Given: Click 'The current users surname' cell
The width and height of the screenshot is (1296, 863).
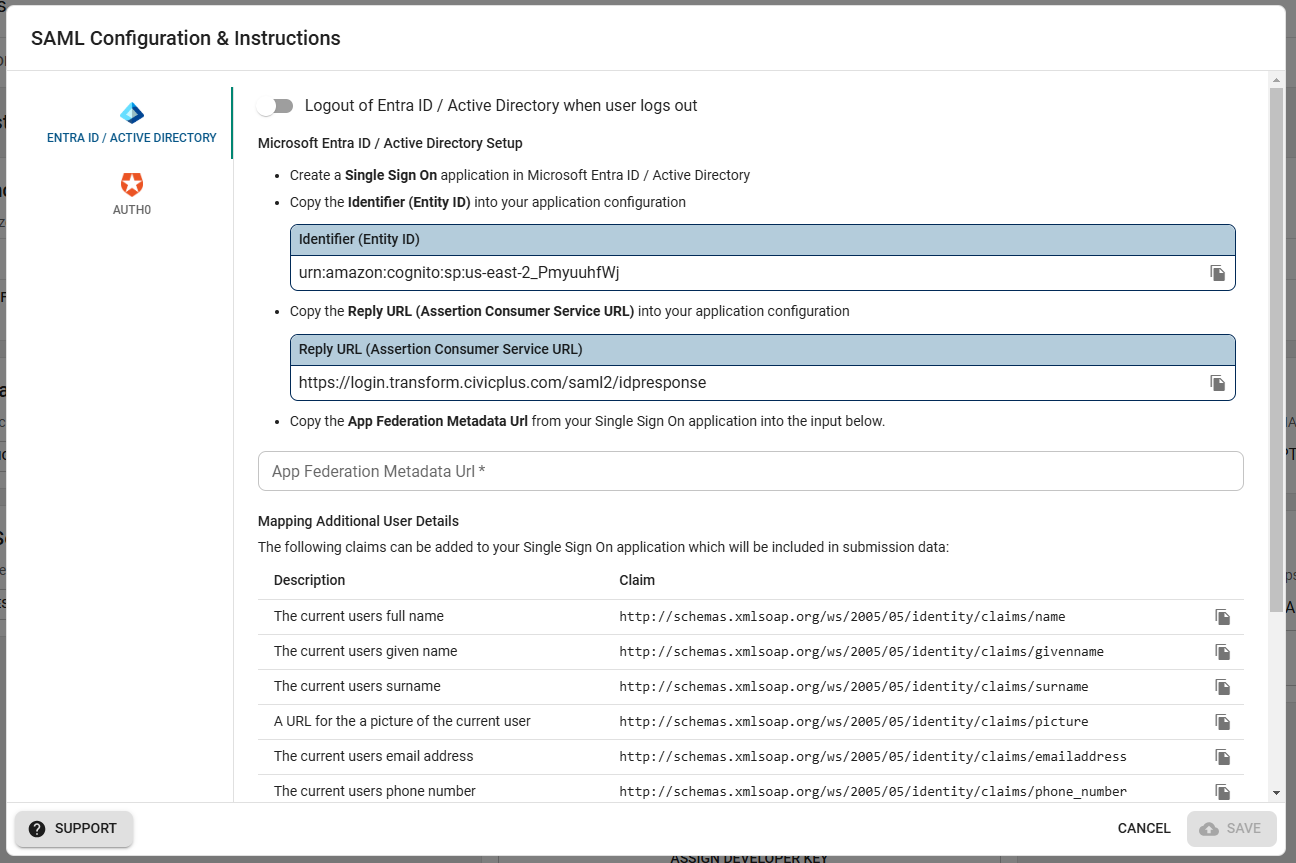Looking at the screenshot, I should click(x=357, y=687).
